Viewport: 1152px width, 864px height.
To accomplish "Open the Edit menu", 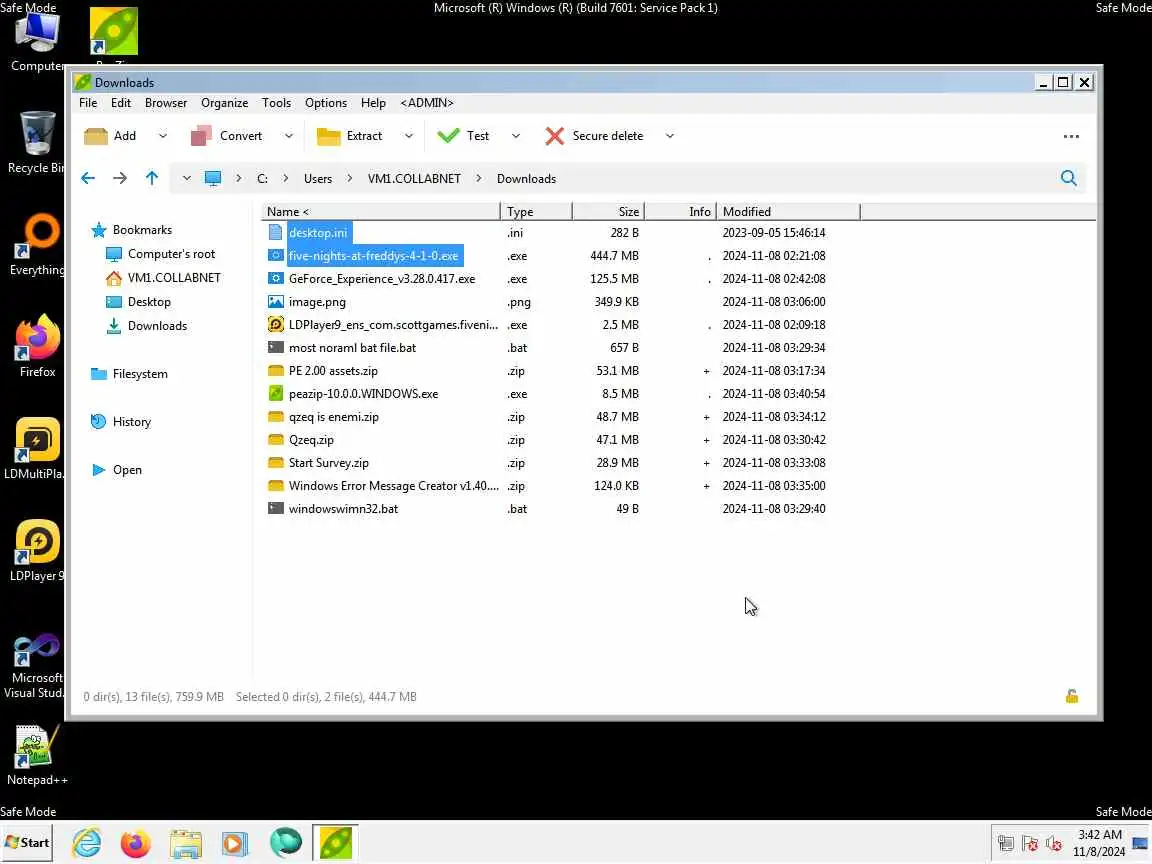I will pyautogui.click(x=120, y=103).
